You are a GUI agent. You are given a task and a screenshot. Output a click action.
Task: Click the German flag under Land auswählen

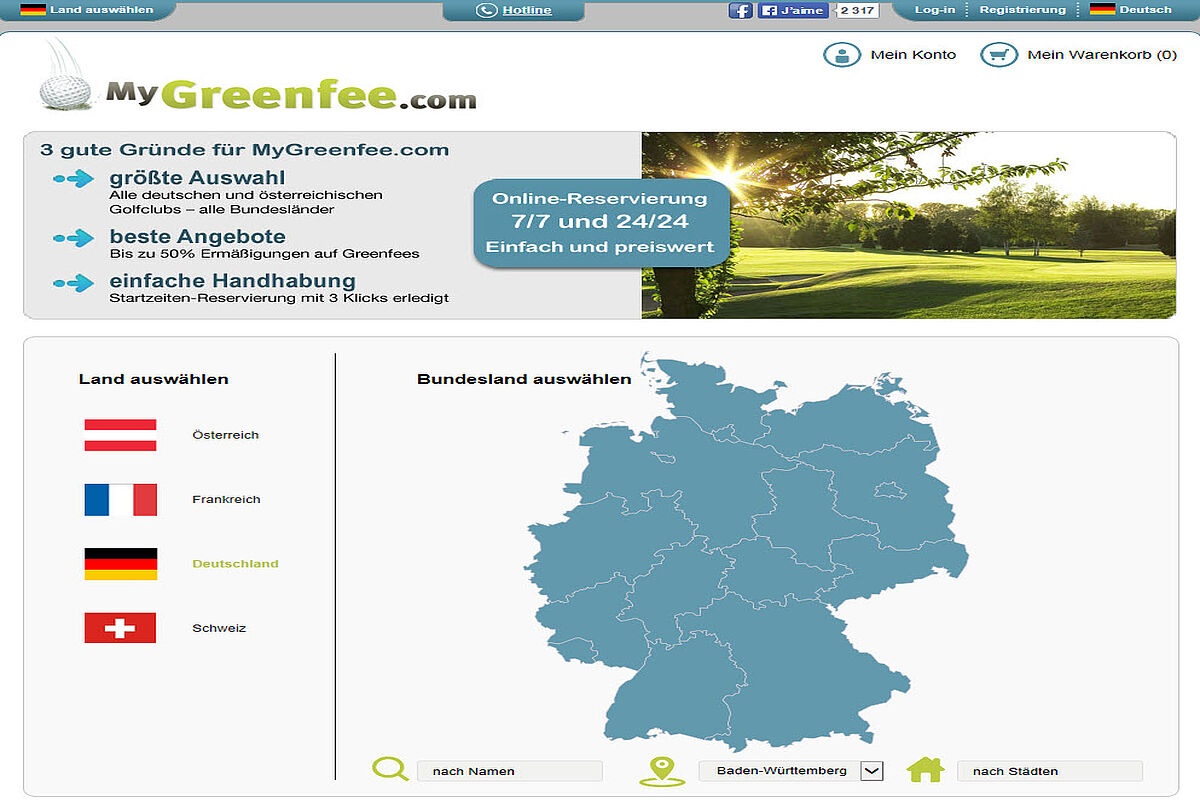(x=120, y=564)
